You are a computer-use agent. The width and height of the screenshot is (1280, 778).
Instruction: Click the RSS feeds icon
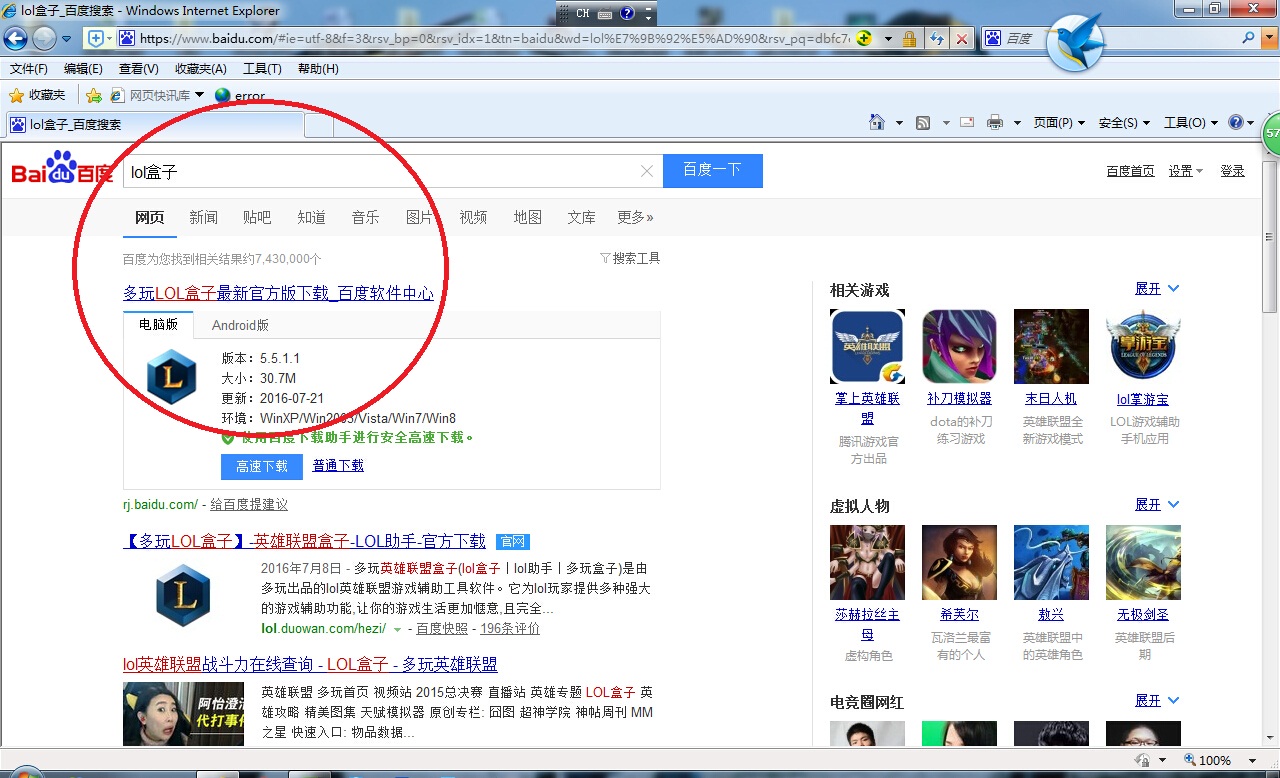pos(923,122)
